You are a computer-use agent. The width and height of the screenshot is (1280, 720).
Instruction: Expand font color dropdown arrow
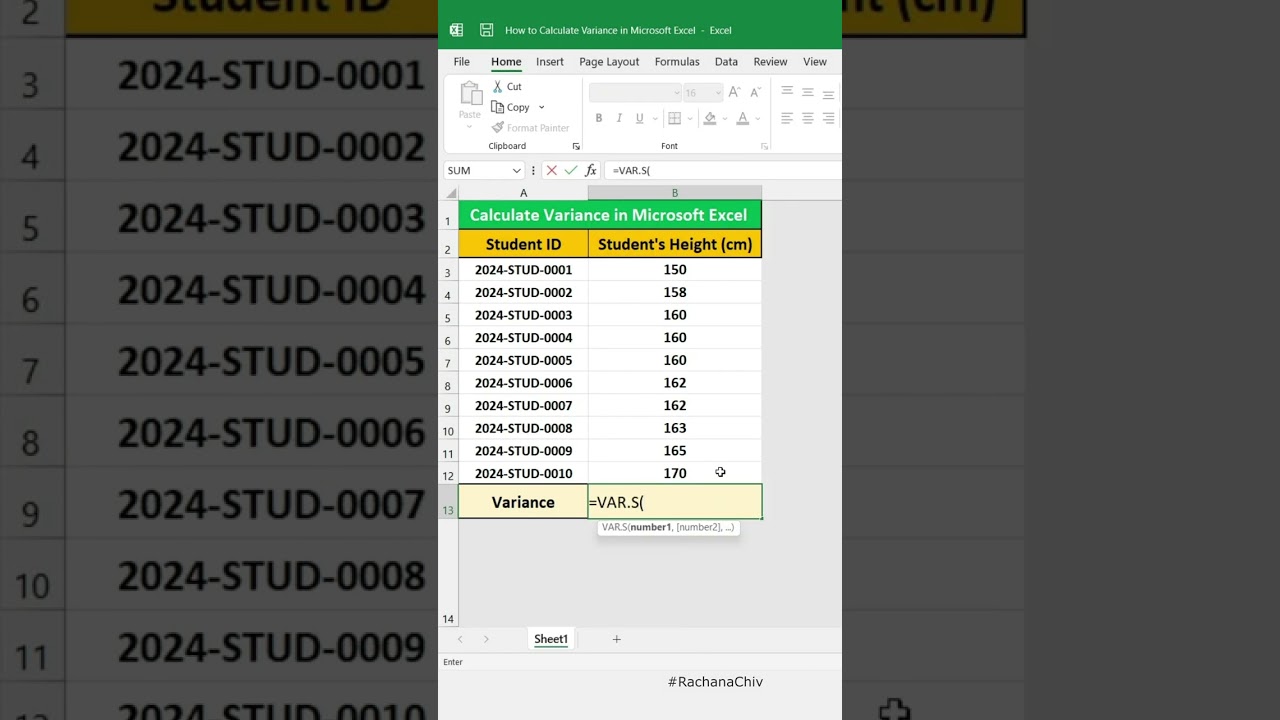click(x=757, y=118)
